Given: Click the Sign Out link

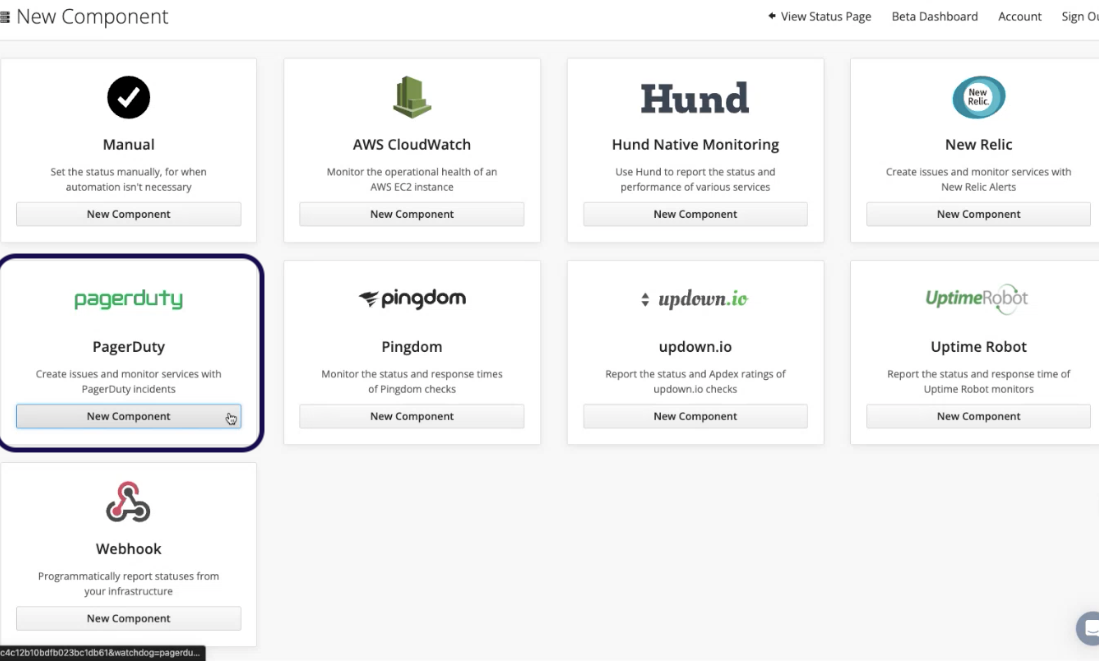Looking at the screenshot, I should tap(1080, 16).
